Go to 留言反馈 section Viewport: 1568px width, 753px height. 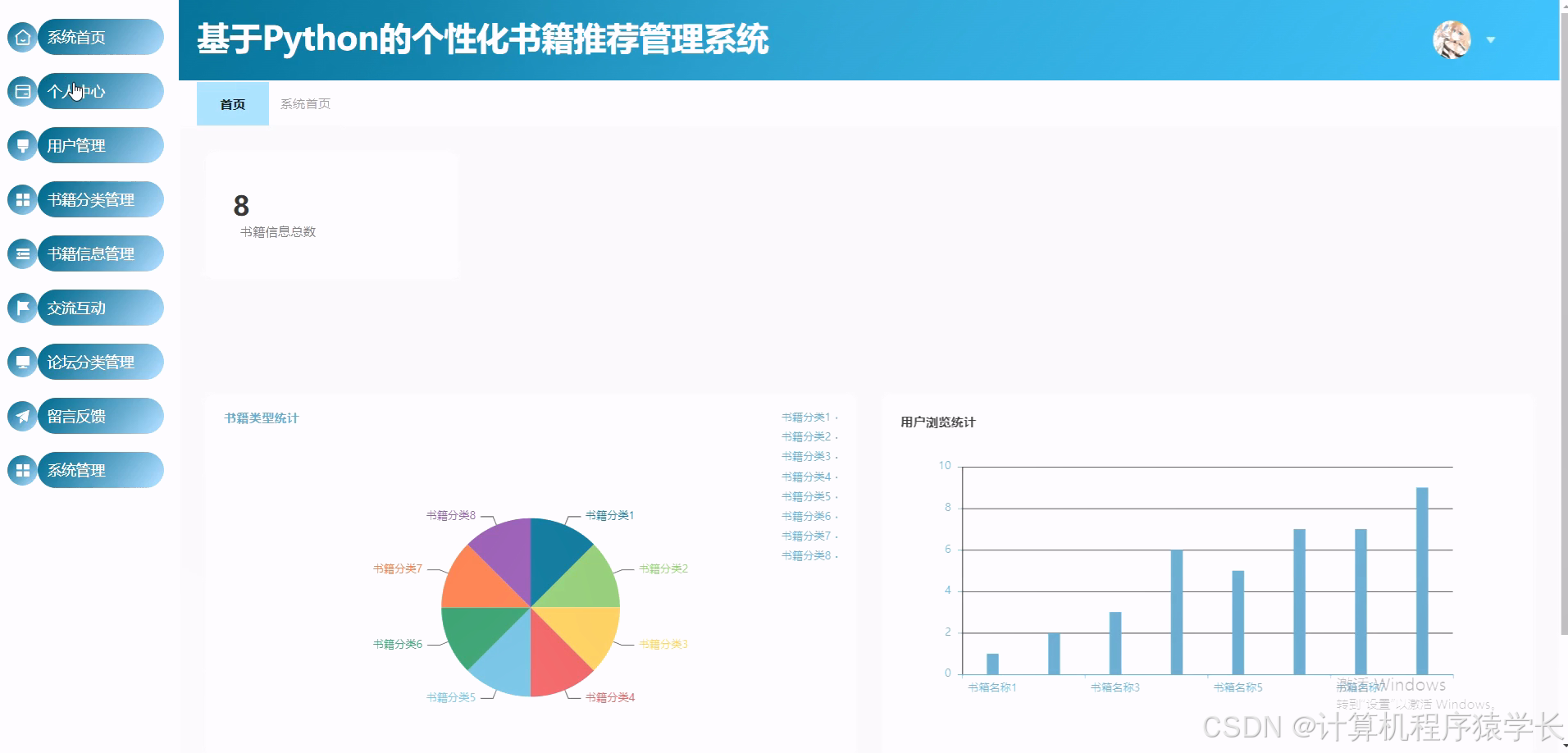pos(100,416)
